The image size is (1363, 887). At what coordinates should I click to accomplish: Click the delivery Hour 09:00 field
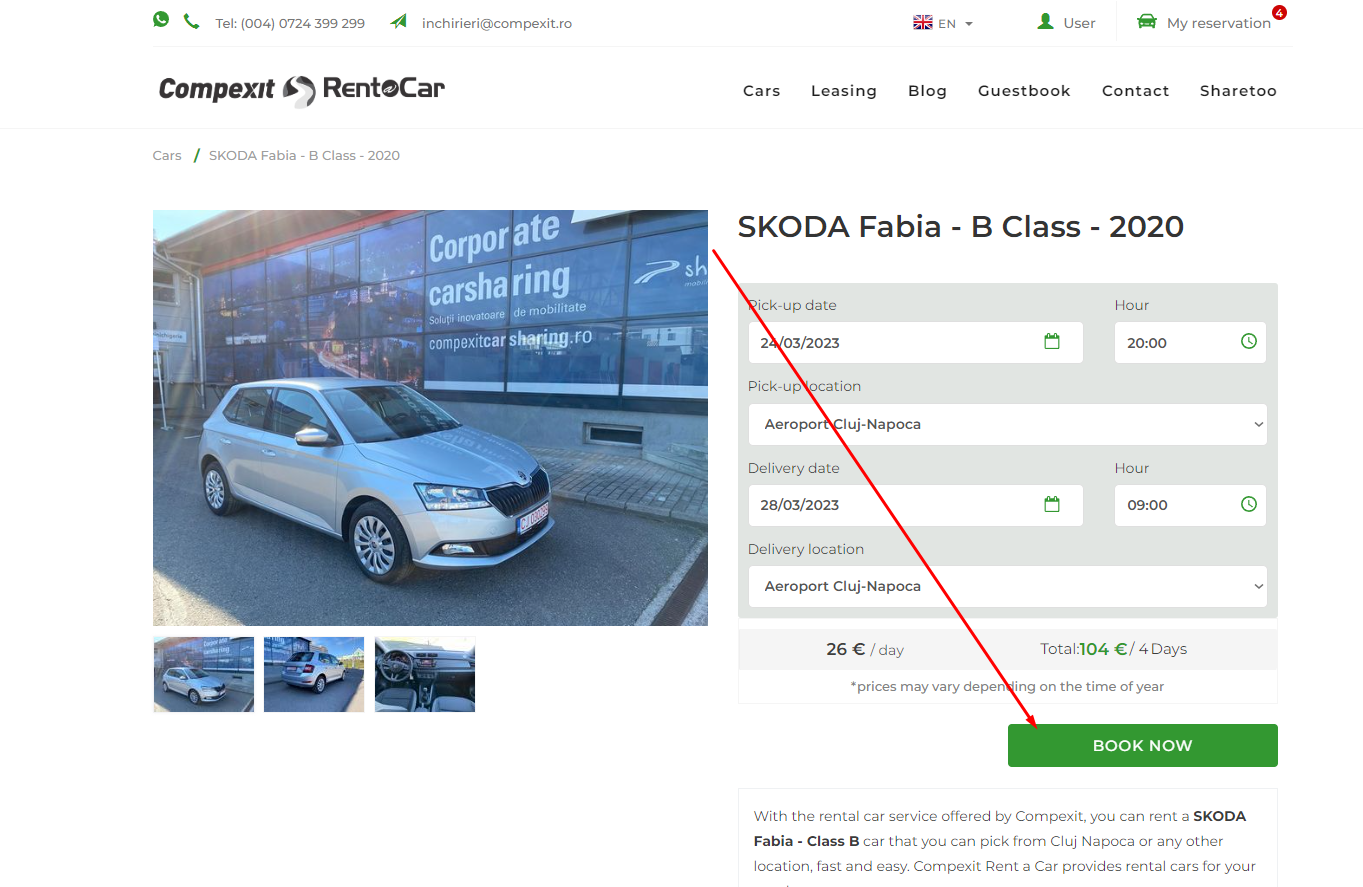1190,505
